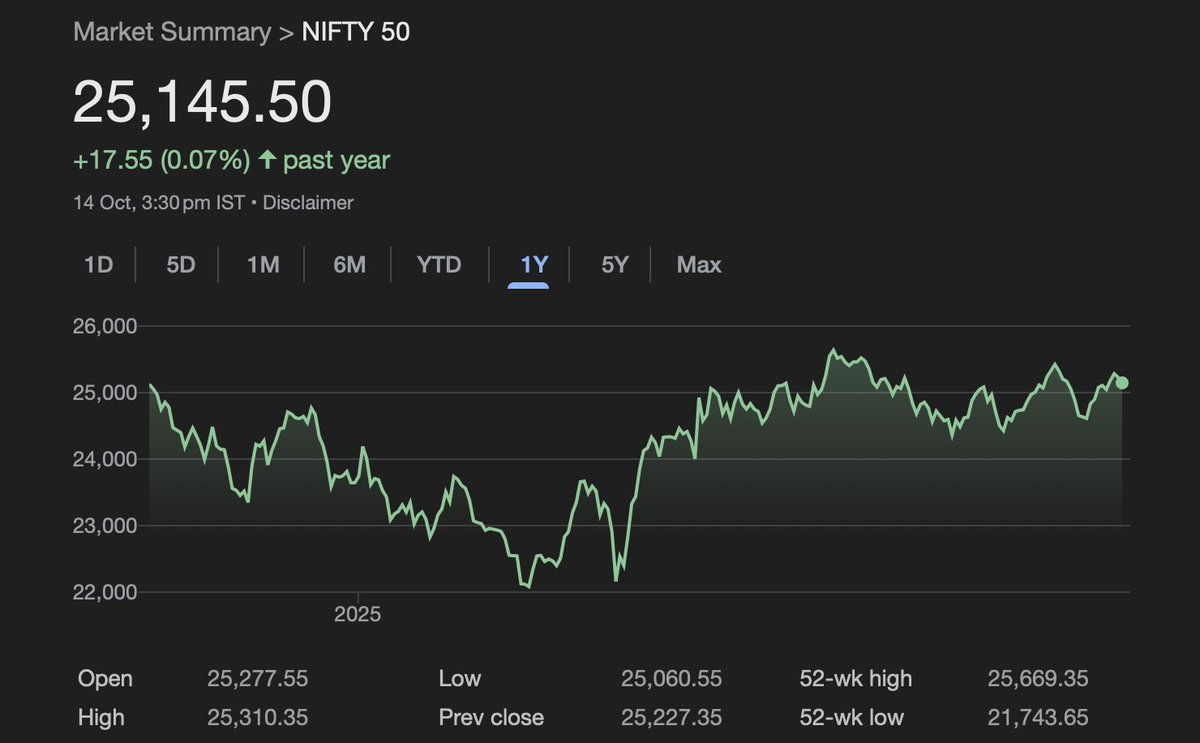
Task: Click the 26,000 axis label
Action: [105, 326]
